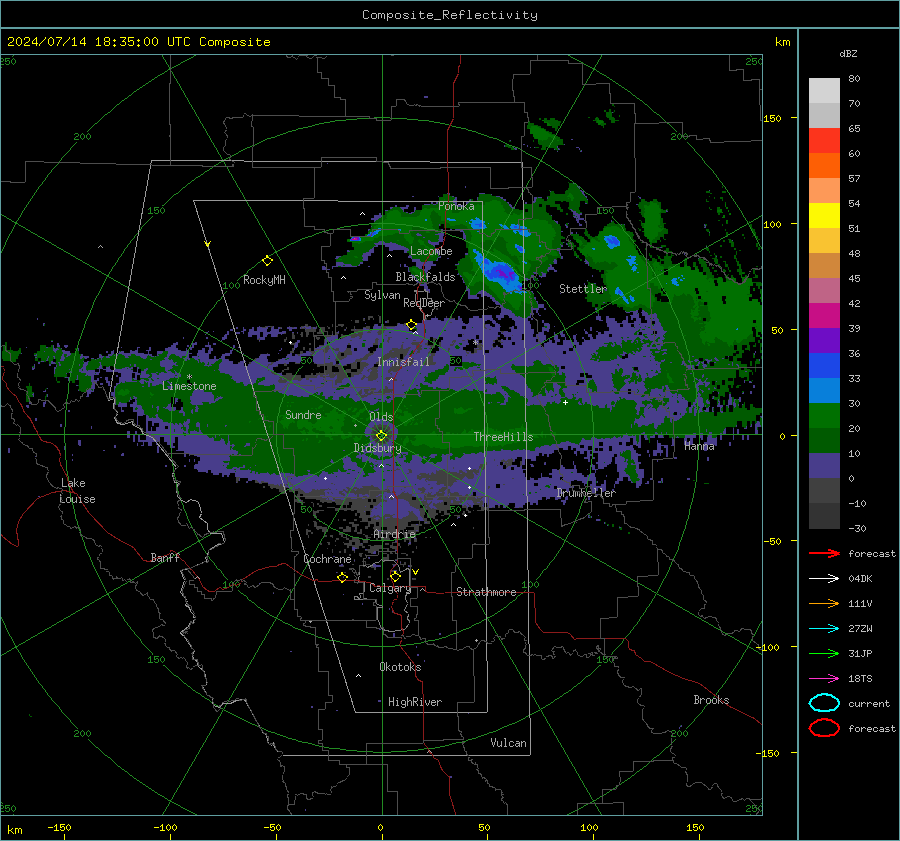Pick the green 31JP arrow icon
This screenshot has height=841, width=900.
[x=824, y=653]
